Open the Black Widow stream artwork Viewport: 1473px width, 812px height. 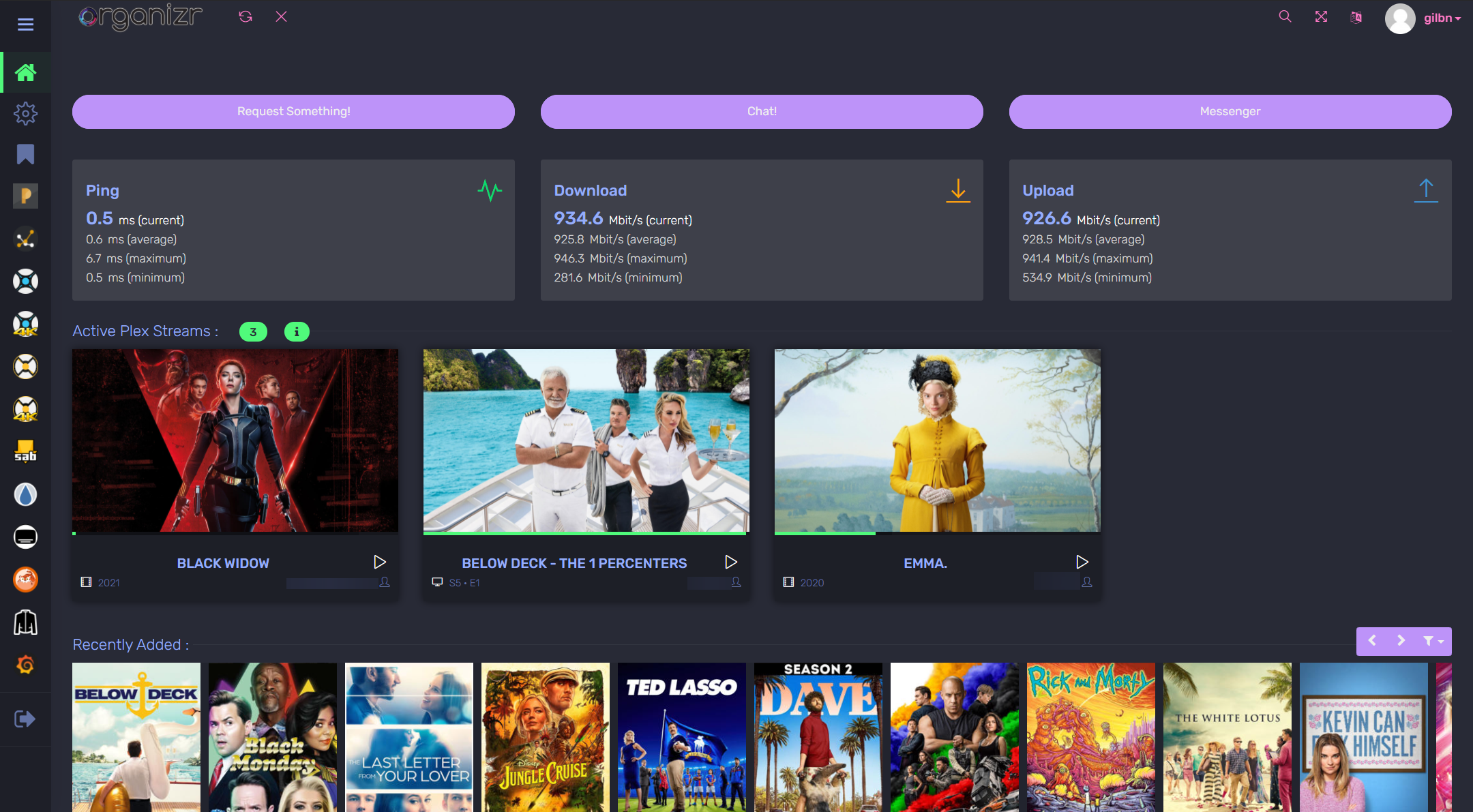pos(235,440)
